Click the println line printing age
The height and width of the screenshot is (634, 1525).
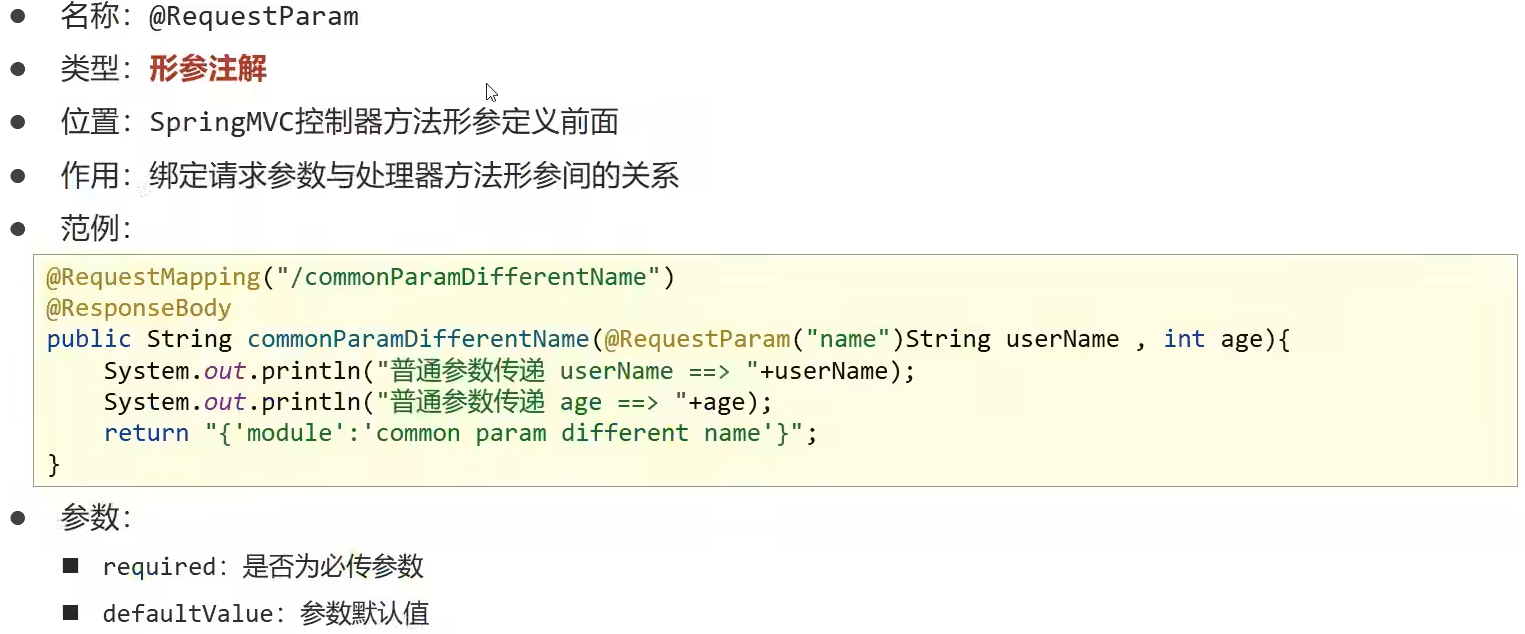coord(438,402)
